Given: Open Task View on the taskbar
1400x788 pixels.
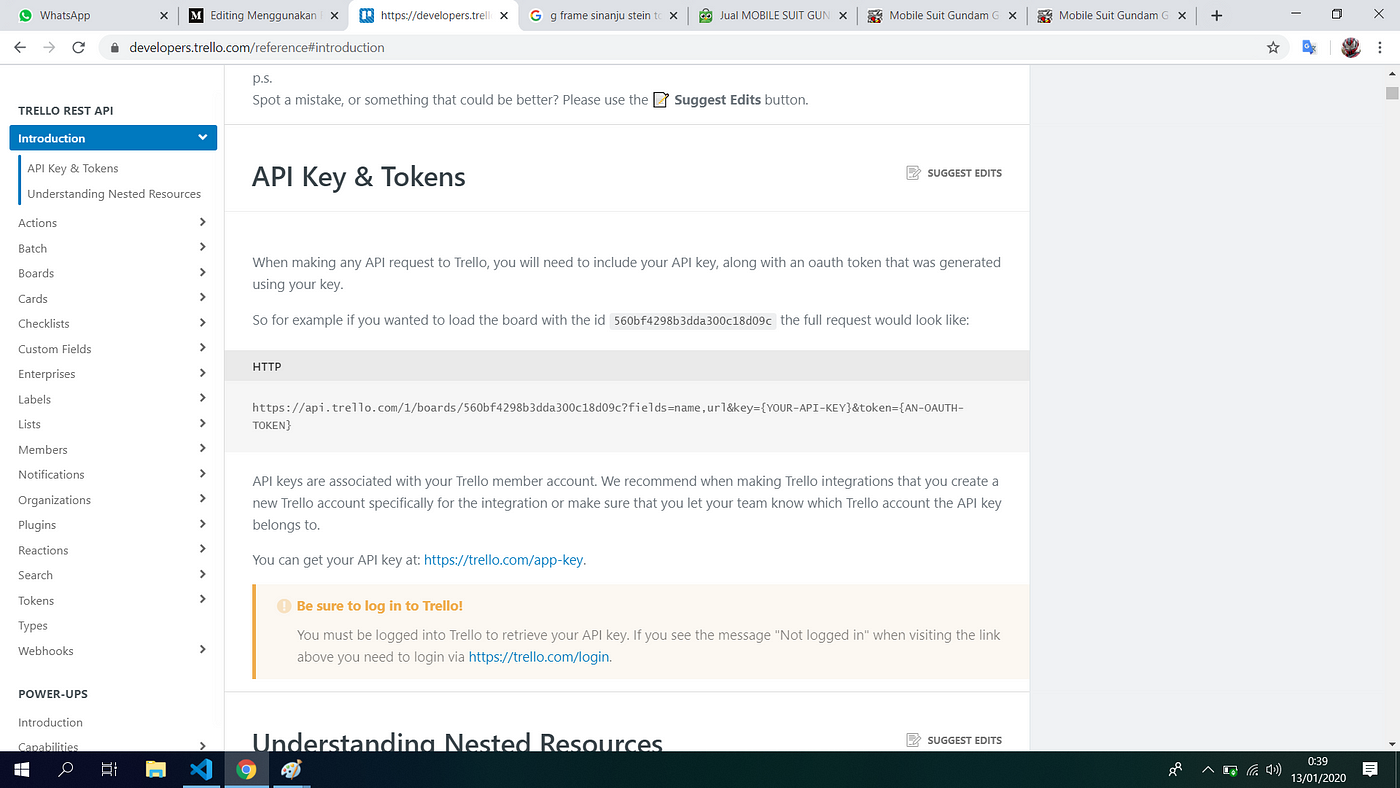Looking at the screenshot, I should [110, 770].
